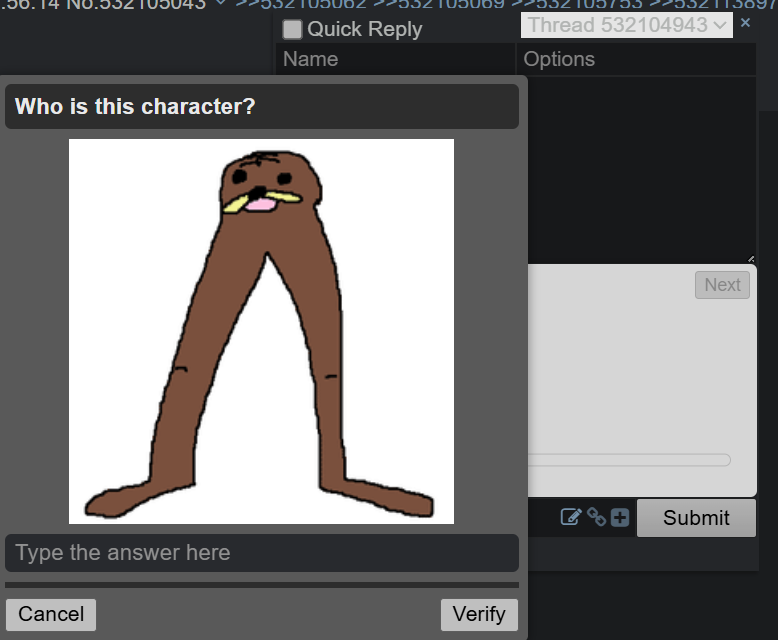778x640 pixels.
Task: Click the Next captcha button
Action: tap(722, 285)
